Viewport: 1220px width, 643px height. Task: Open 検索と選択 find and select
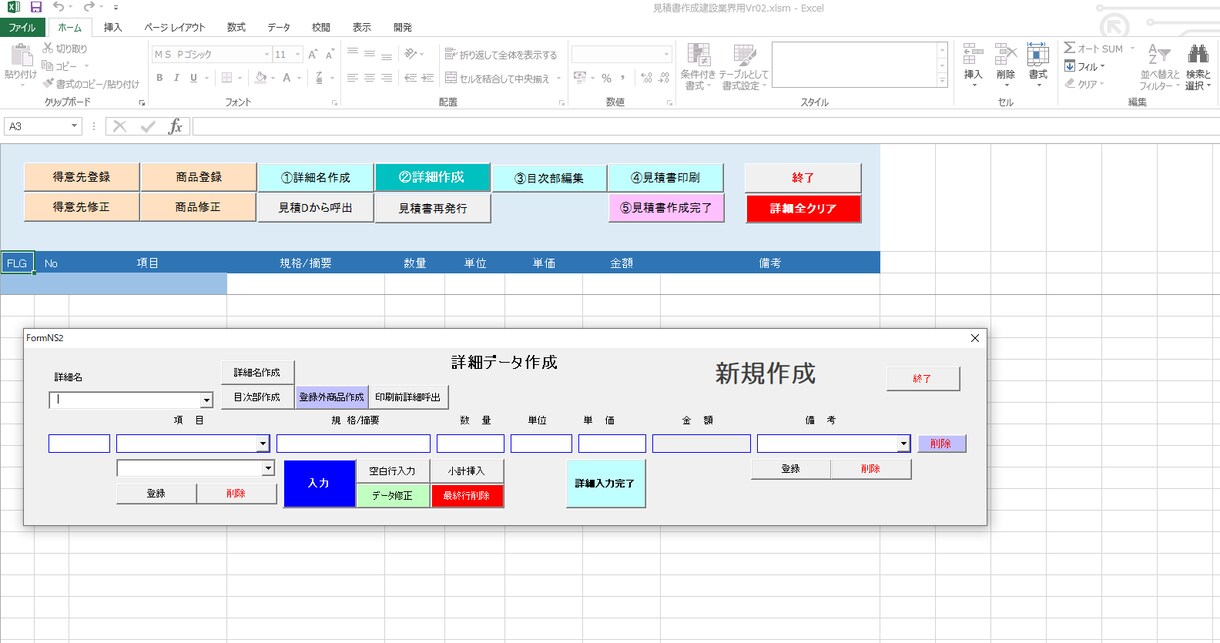click(x=1197, y=66)
